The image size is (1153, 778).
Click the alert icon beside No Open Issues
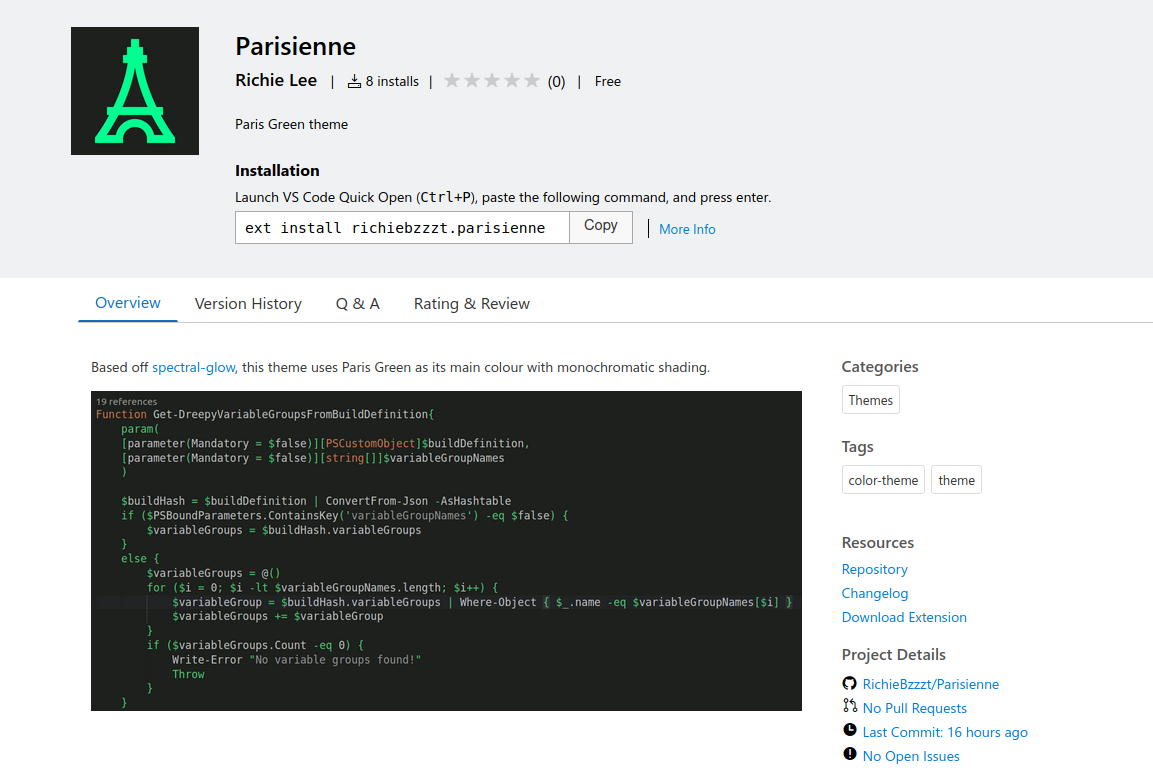pos(849,754)
